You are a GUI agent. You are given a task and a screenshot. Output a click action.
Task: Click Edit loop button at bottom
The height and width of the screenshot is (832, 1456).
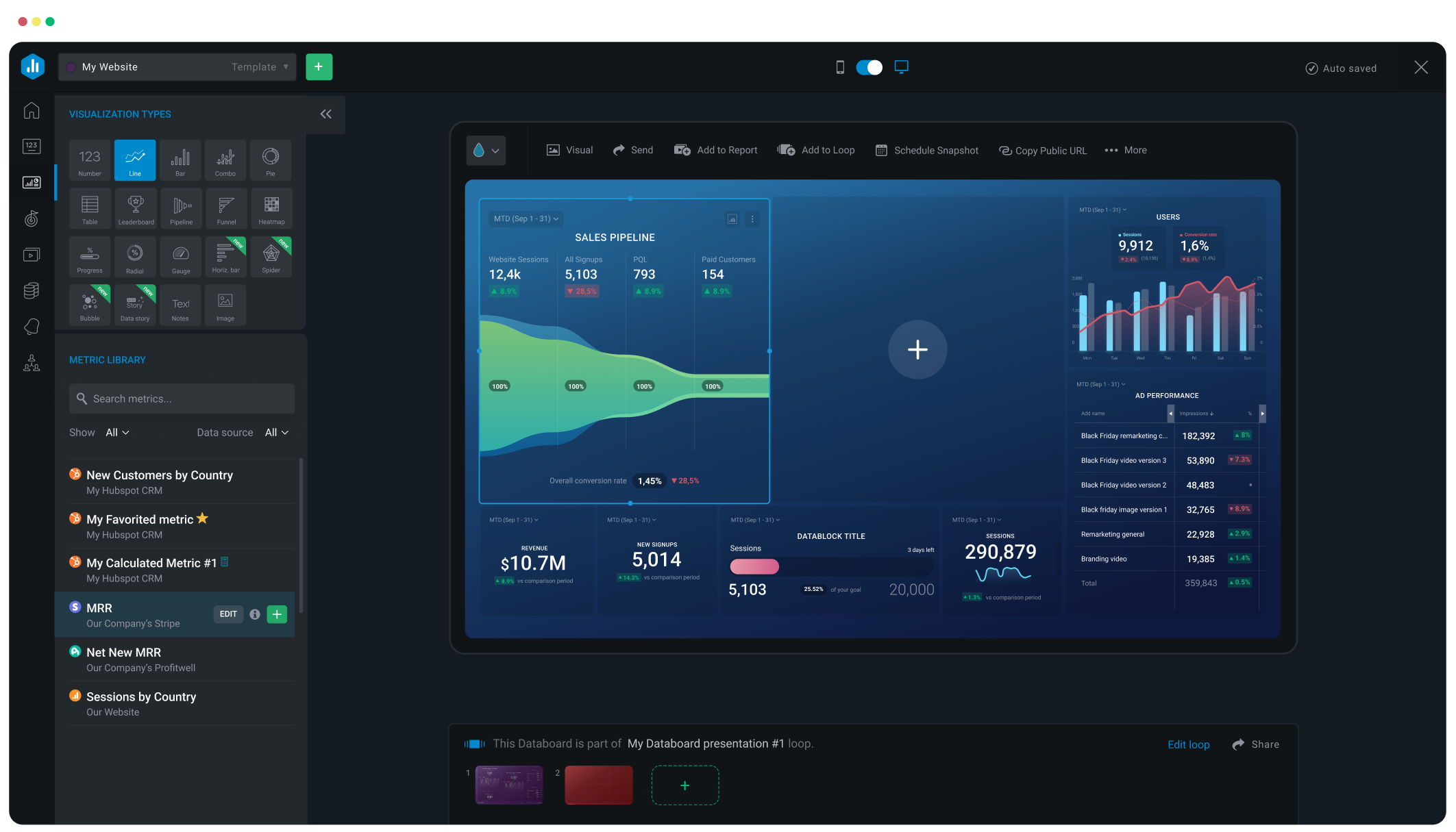point(1190,744)
